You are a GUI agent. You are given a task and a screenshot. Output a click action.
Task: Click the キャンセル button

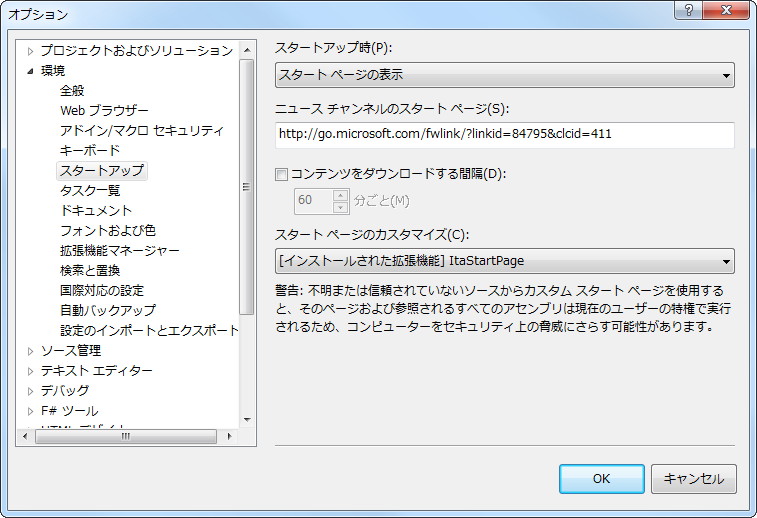click(694, 479)
